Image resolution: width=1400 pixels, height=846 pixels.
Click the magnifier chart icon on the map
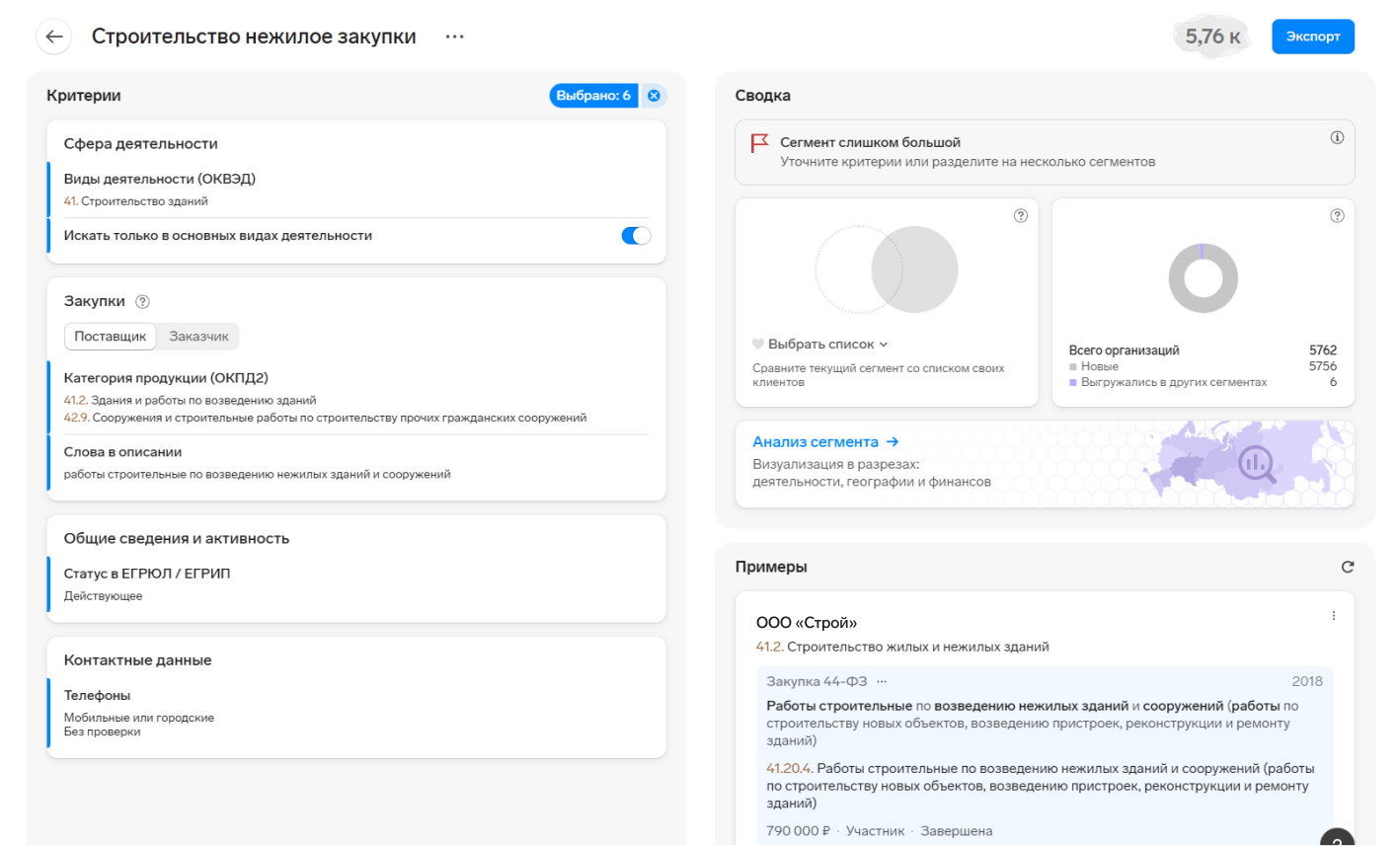(x=1257, y=463)
